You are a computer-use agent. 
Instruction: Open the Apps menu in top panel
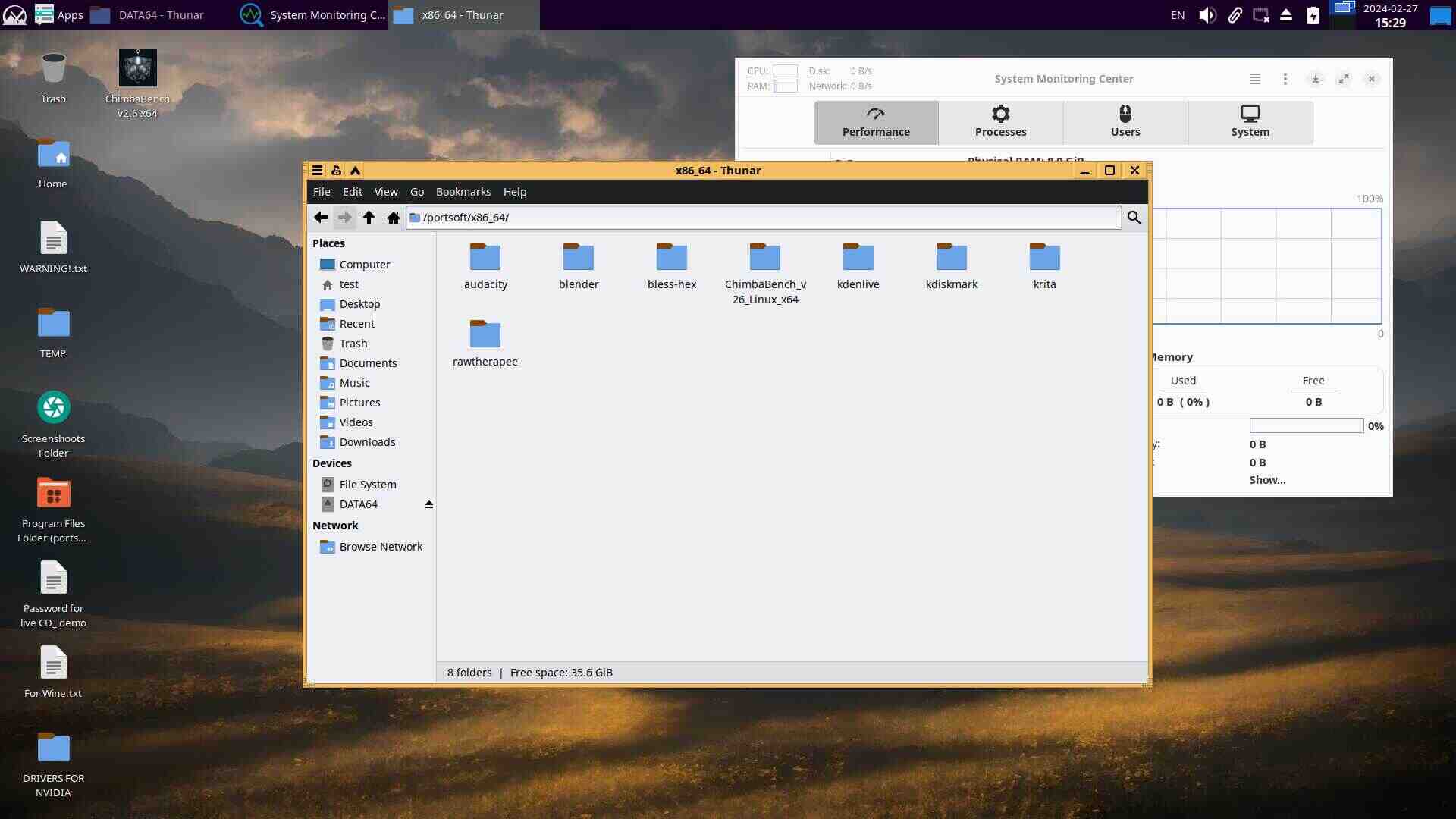59,14
